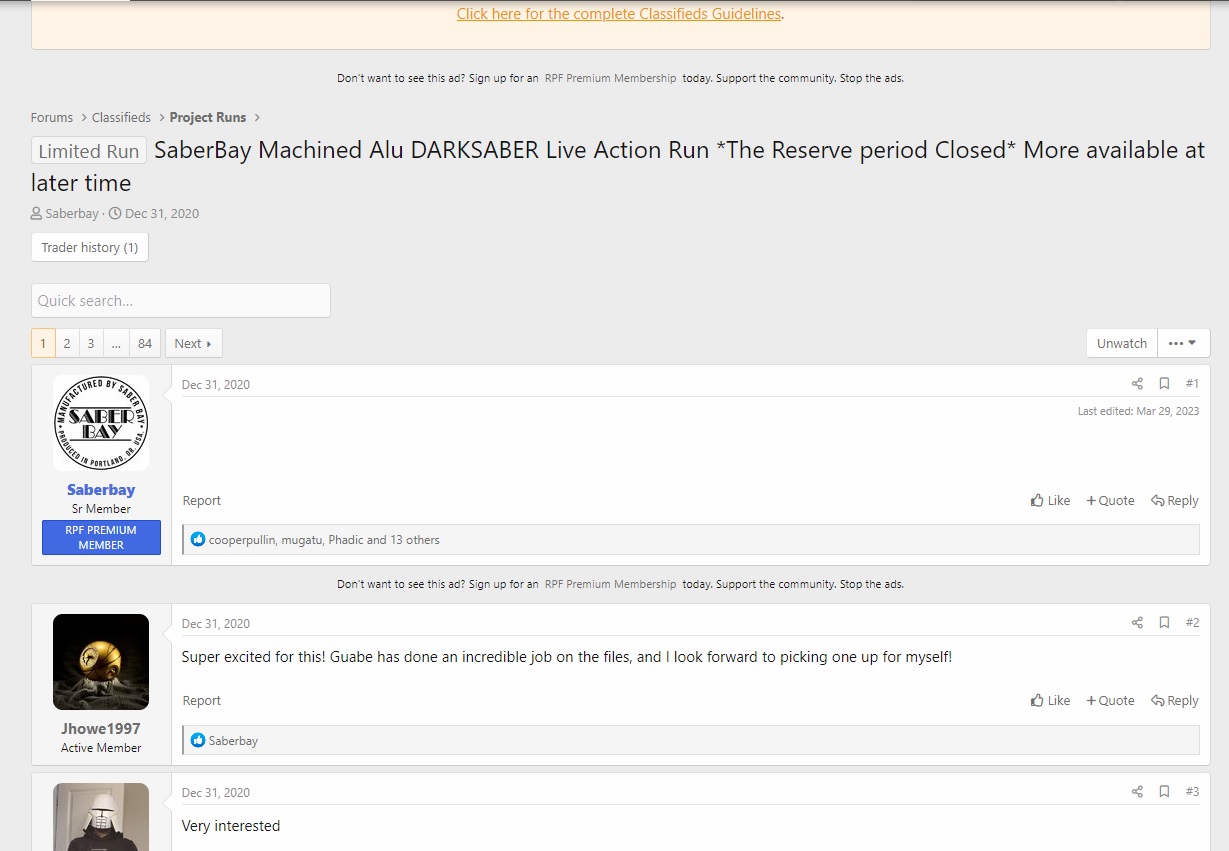The width and height of the screenshot is (1229, 851).
Task: Open Jhowe1997's avatar image
Action: [x=101, y=662]
